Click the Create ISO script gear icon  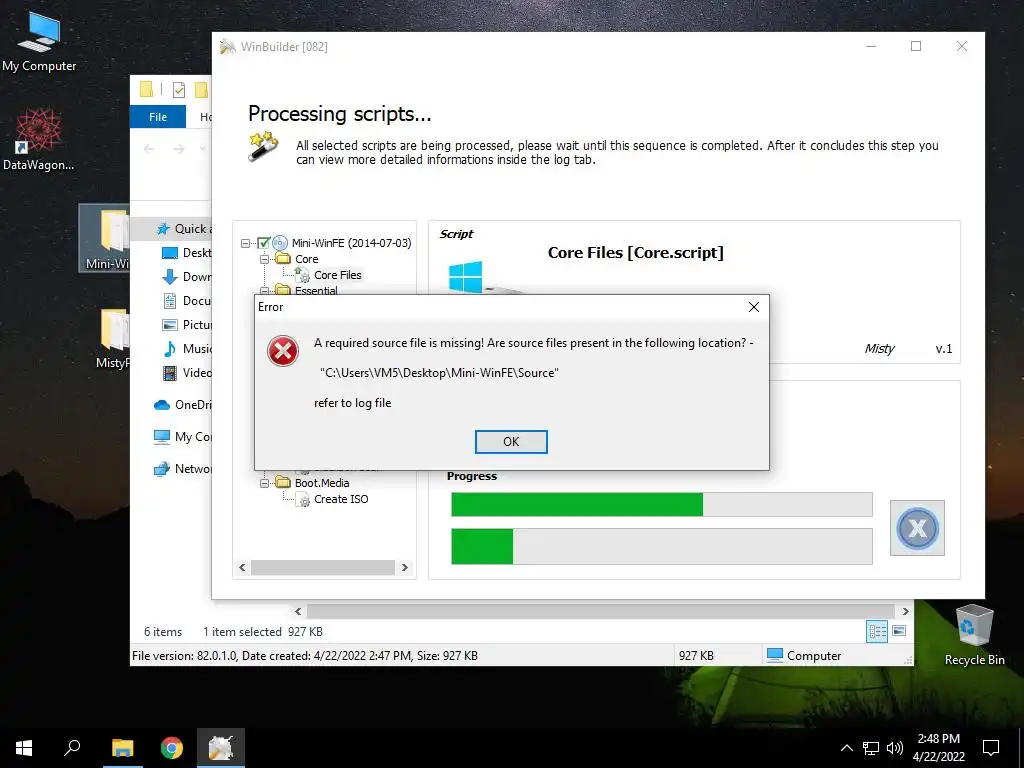pyautogui.click(x=303, y=500)
